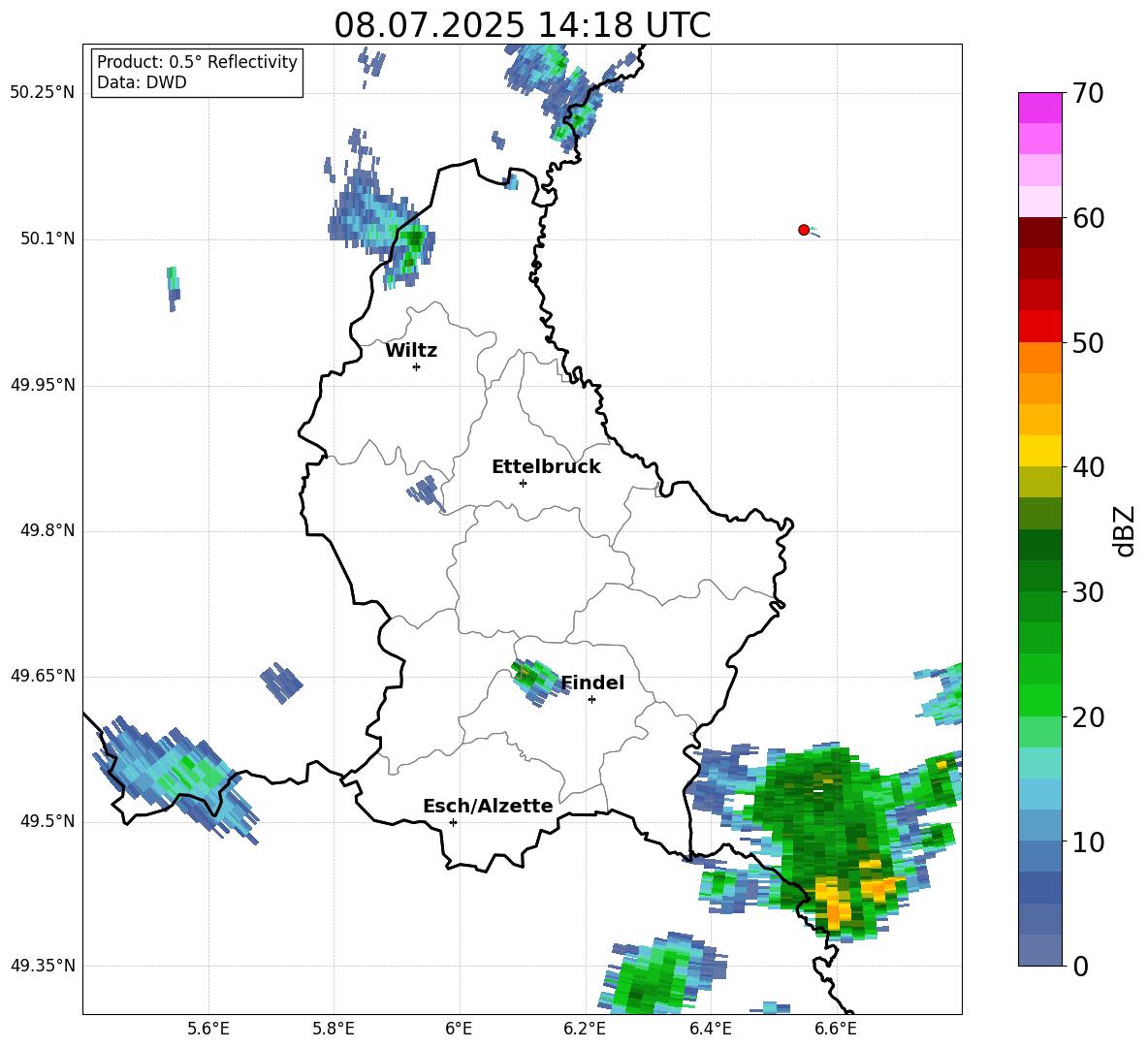Click the colorbar tick label 60
The width and height of the screenshot is (1148, 1048).
coord(1088,218)
